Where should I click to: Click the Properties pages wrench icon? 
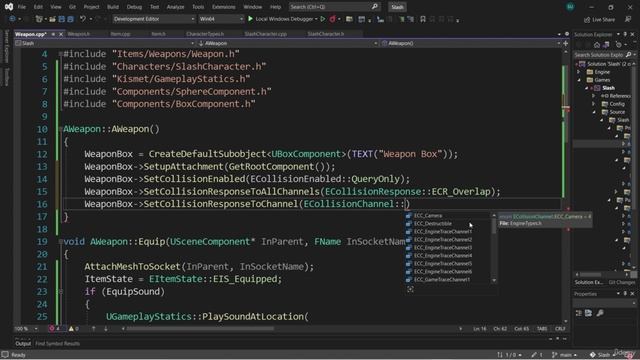pyautogui.click(x=600, y=313)
